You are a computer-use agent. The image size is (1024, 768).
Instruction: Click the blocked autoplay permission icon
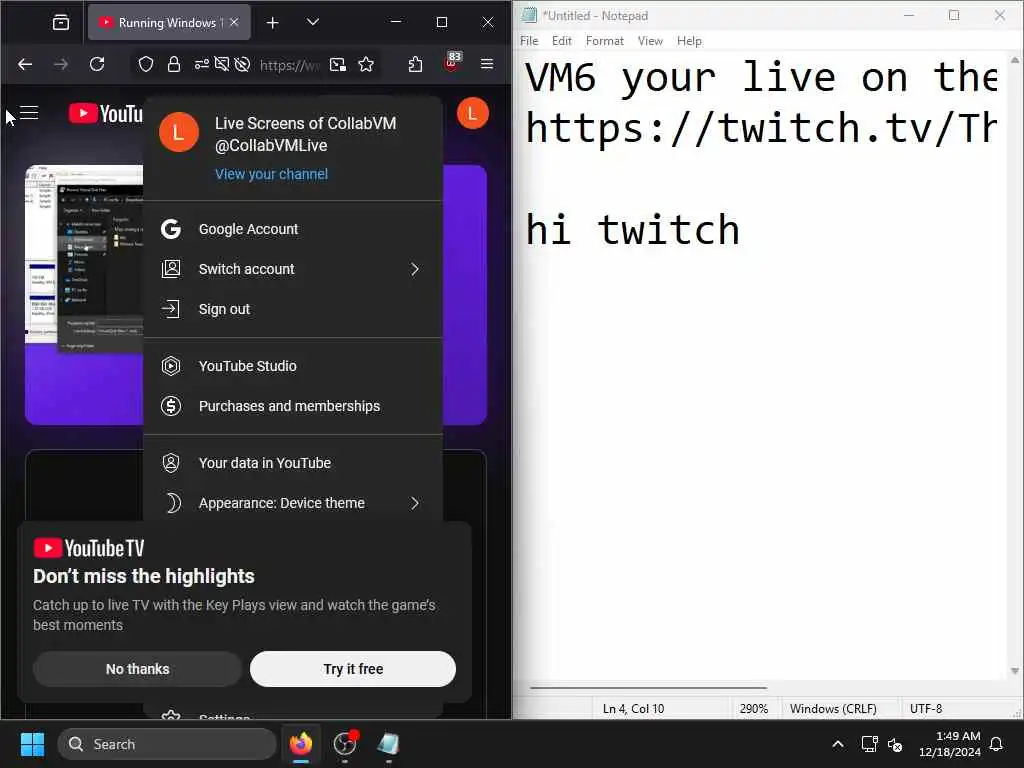[242, 64]
